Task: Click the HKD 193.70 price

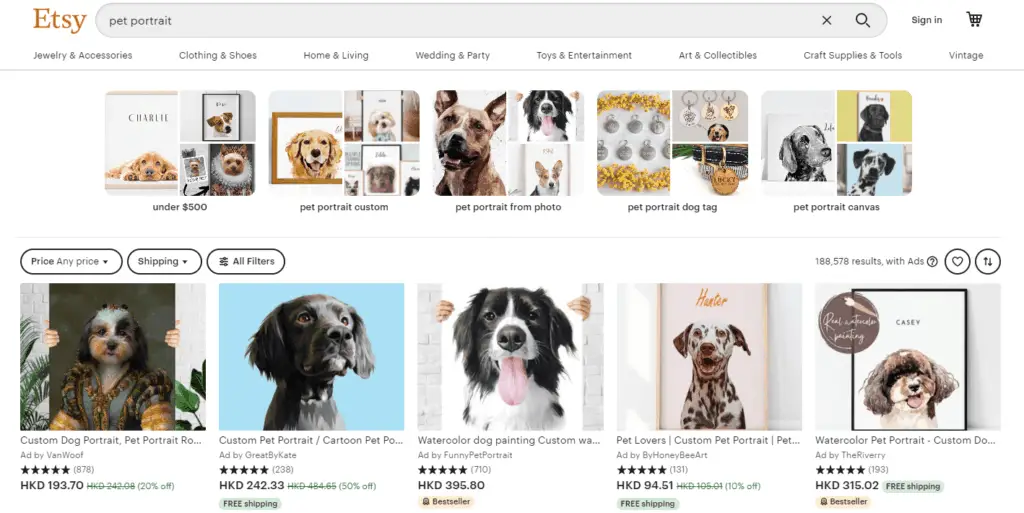Action: pos(52,486)
